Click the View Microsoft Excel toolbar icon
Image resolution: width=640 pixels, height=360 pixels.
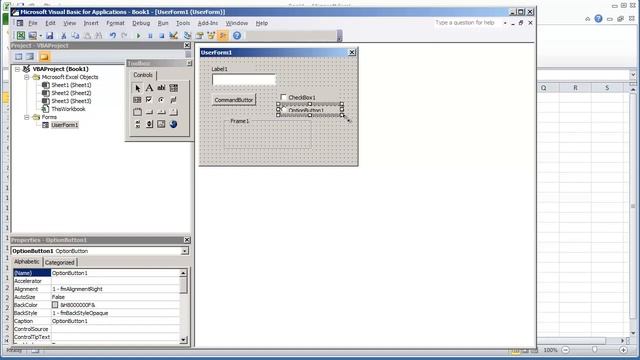tap(20, 36)
